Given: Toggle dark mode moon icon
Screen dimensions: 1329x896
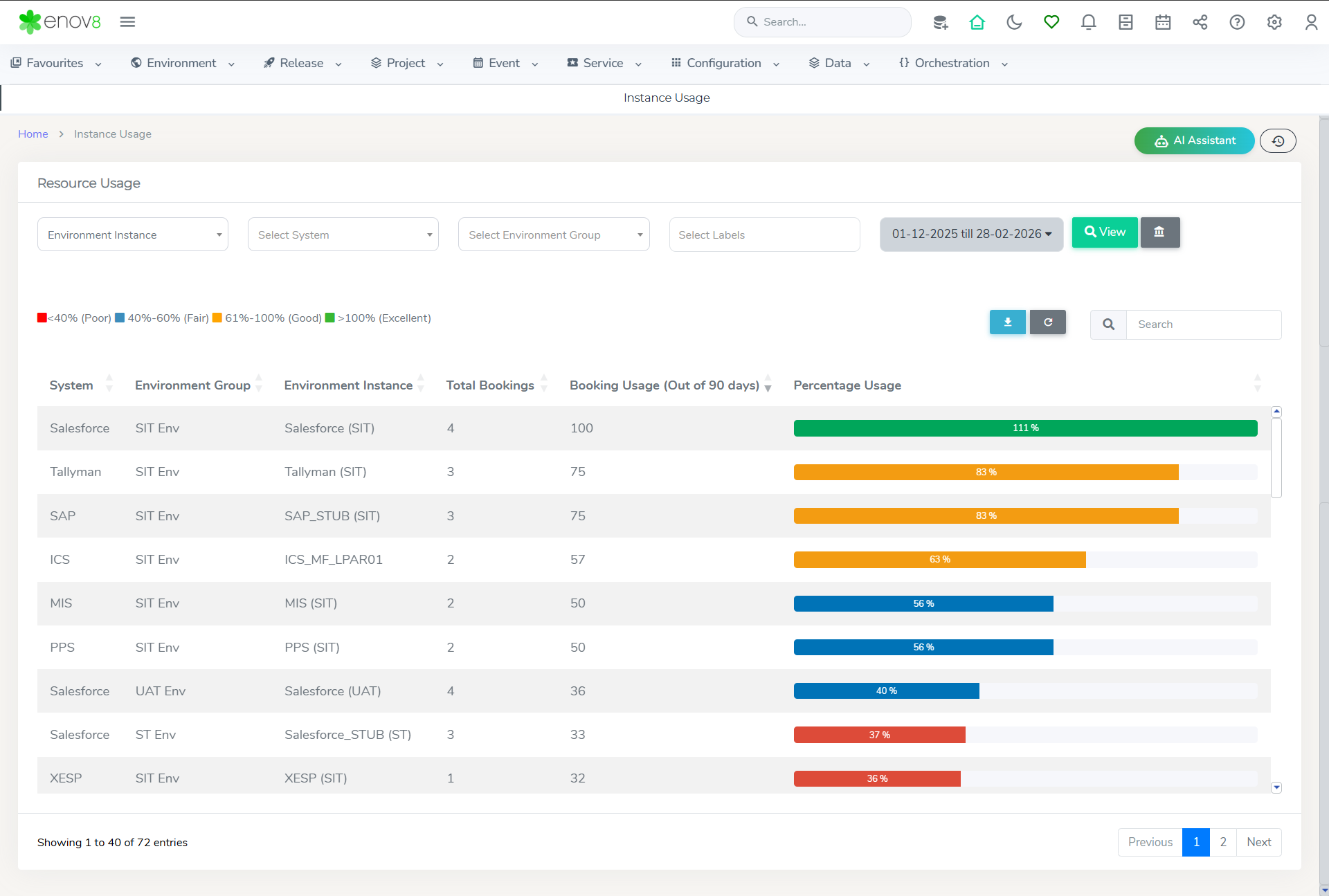Looking at the screenshot, I should click(x=1014, y=22).
